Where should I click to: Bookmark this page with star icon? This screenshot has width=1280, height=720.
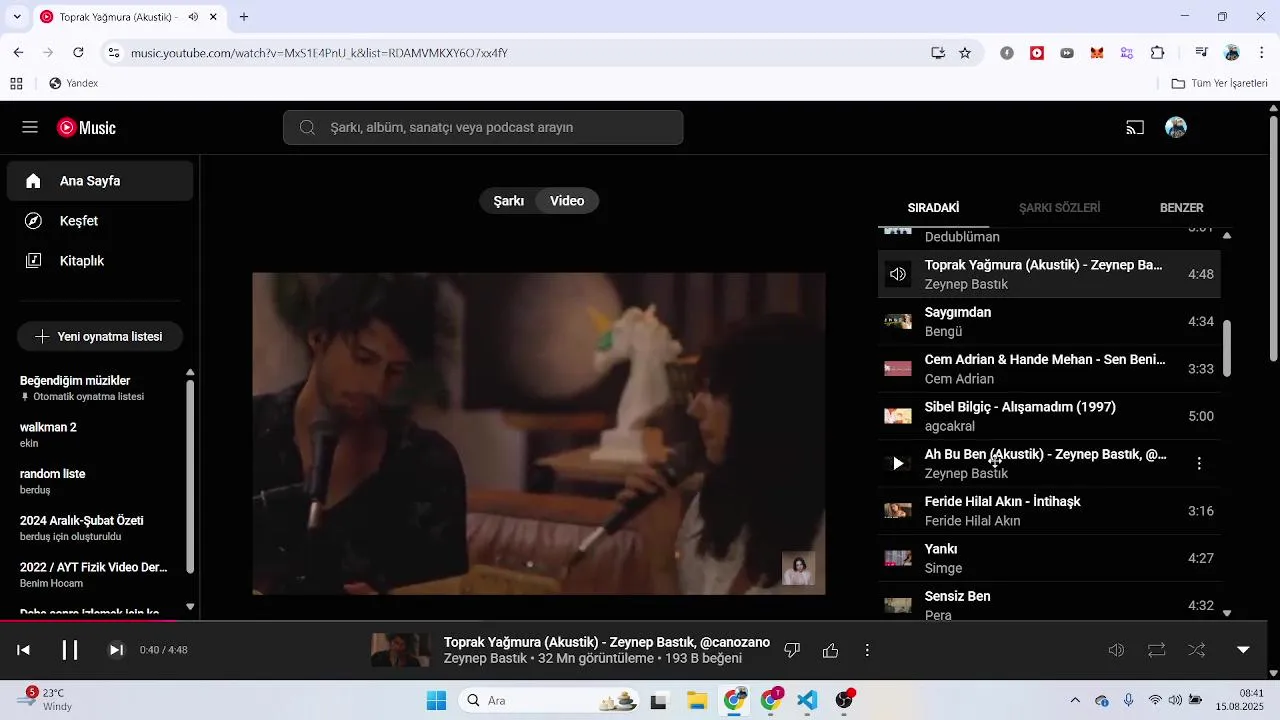tap(965, 53)
